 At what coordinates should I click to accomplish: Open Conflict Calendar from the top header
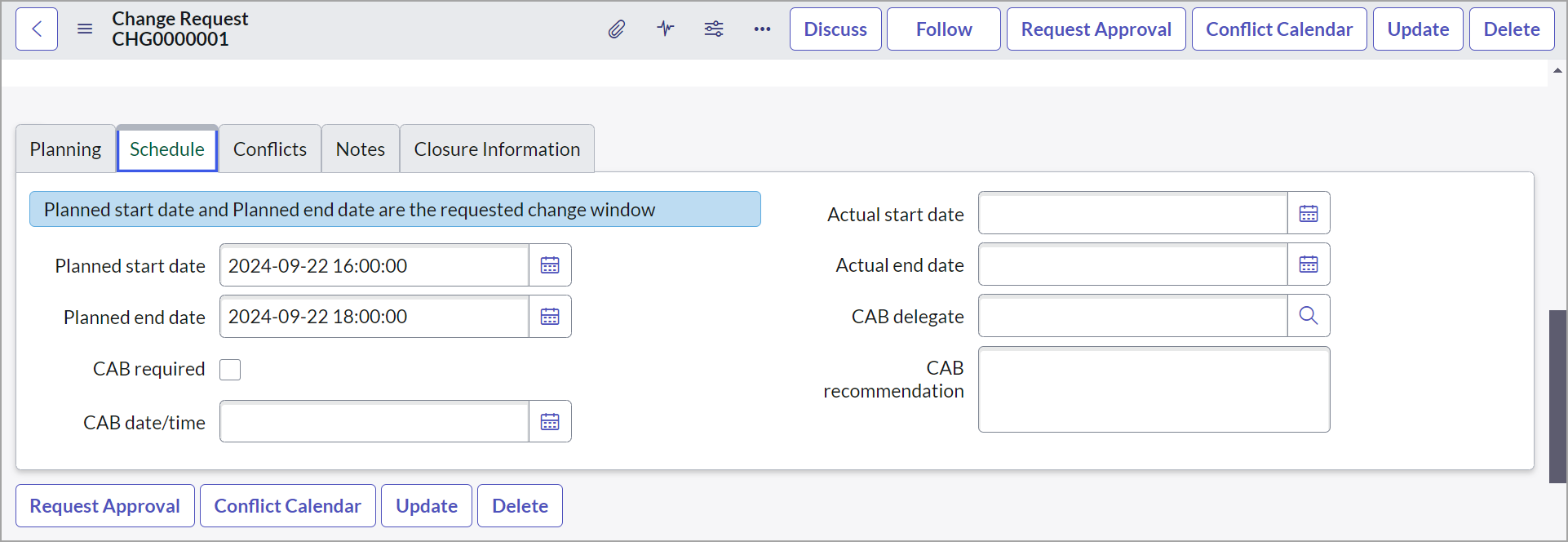pyautogui.click(x=1279, y=29)
